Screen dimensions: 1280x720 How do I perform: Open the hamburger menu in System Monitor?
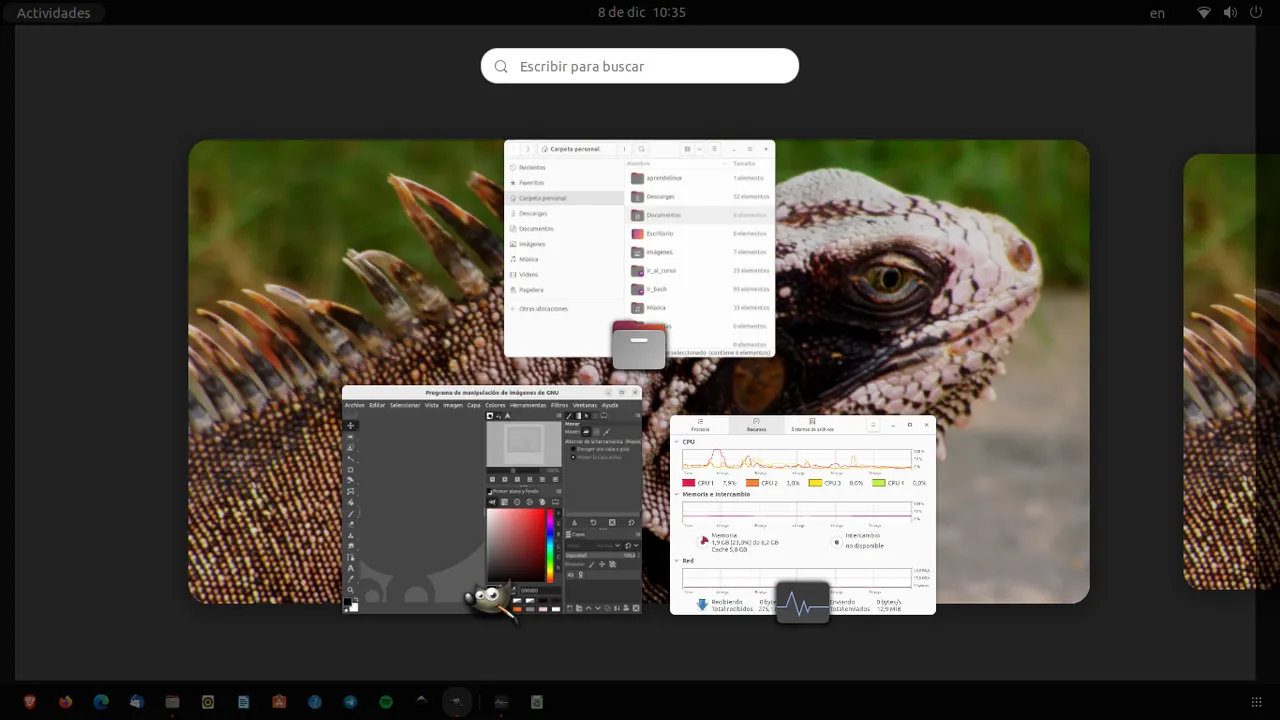[x=873, y=425]
